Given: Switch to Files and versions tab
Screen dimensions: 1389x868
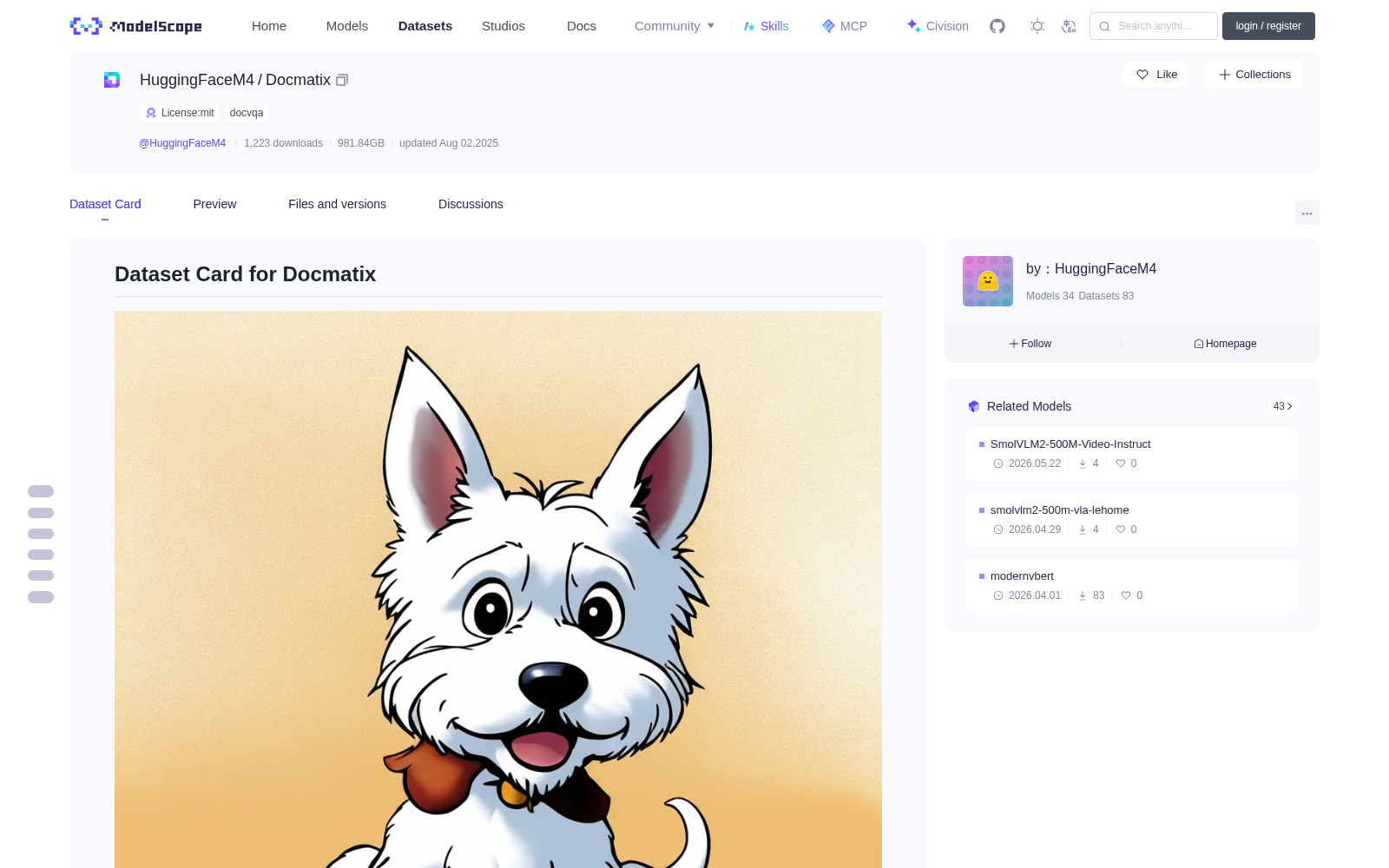Looking at the screenshot, I should click(x=337, y=204).
